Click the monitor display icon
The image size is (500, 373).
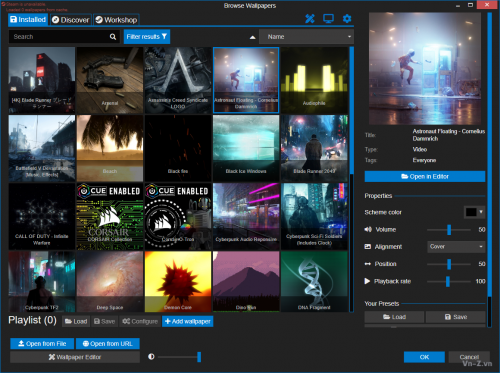328,19
